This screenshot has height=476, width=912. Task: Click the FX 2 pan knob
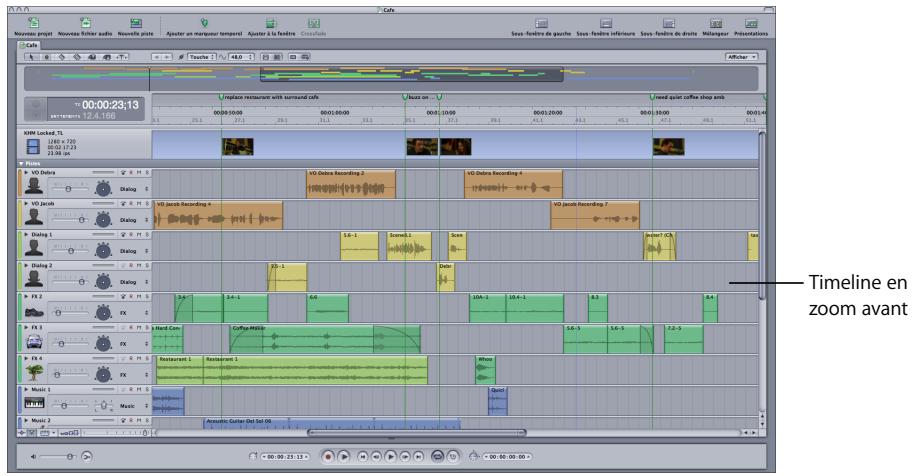(103, 312)
